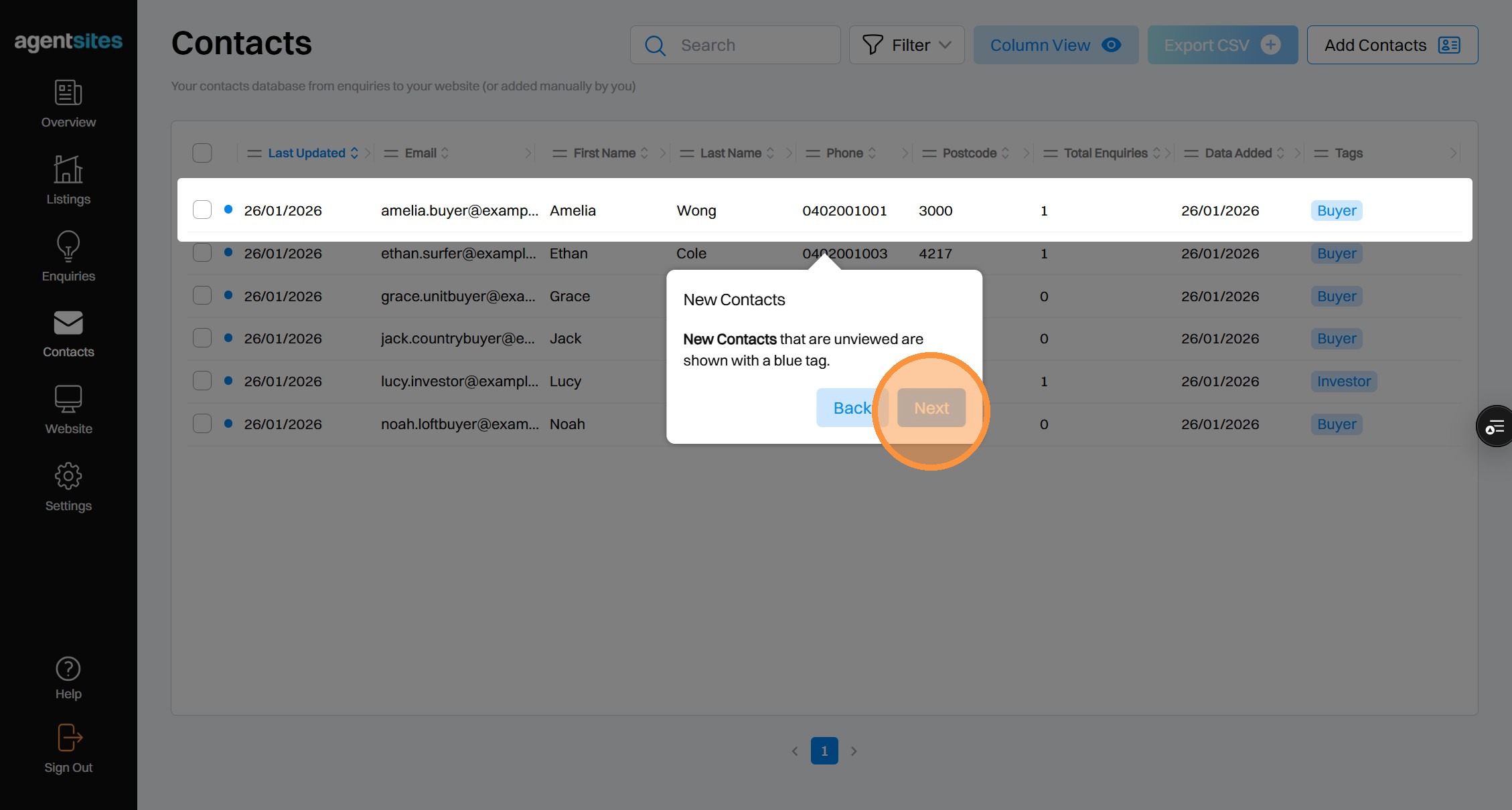Open the Overview sidebar icon

click(x=68, y=93)
